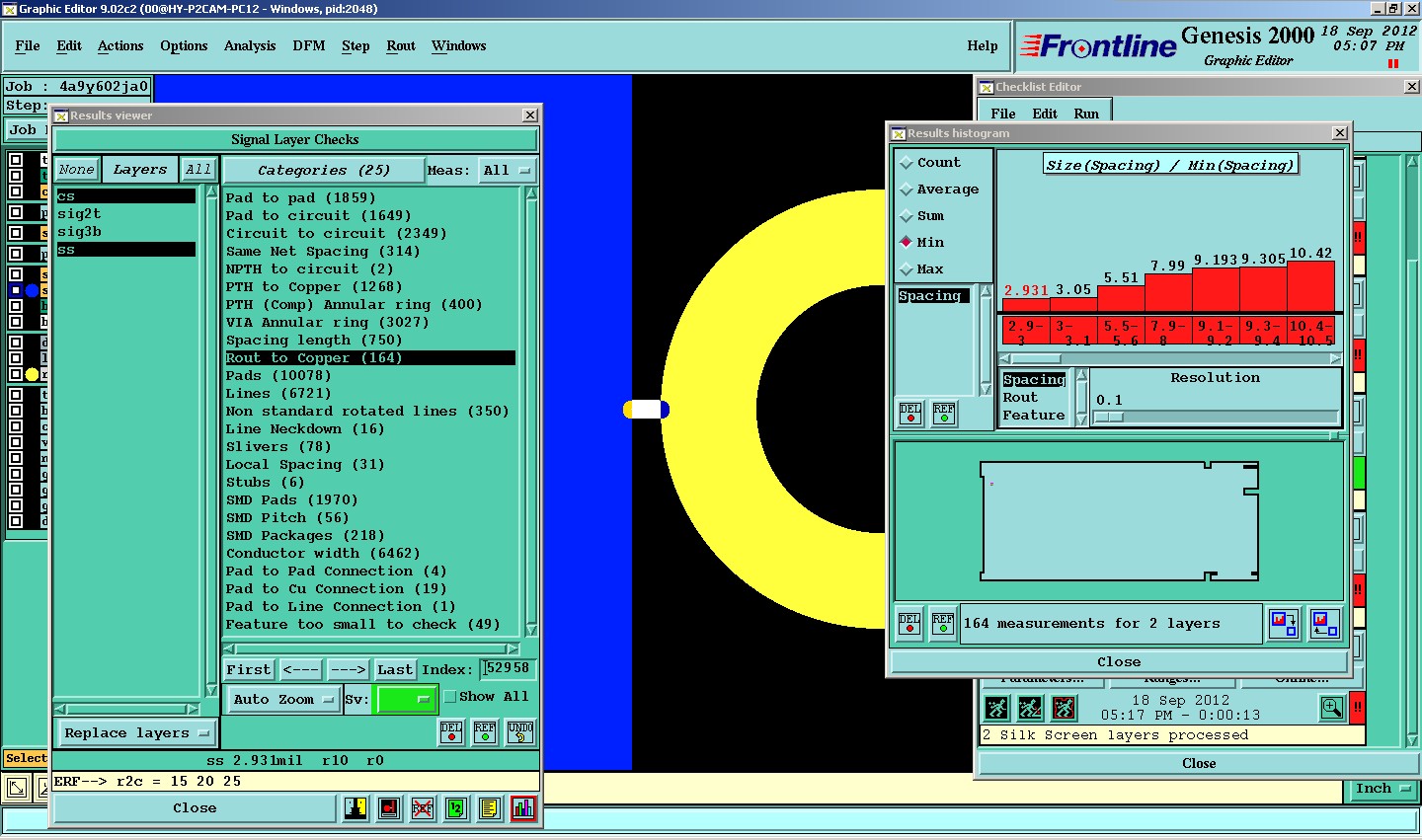Click the DEL icon beside '164 measurements' text
The height and width of the screenshot is (840, 1422).
[909, 623]
